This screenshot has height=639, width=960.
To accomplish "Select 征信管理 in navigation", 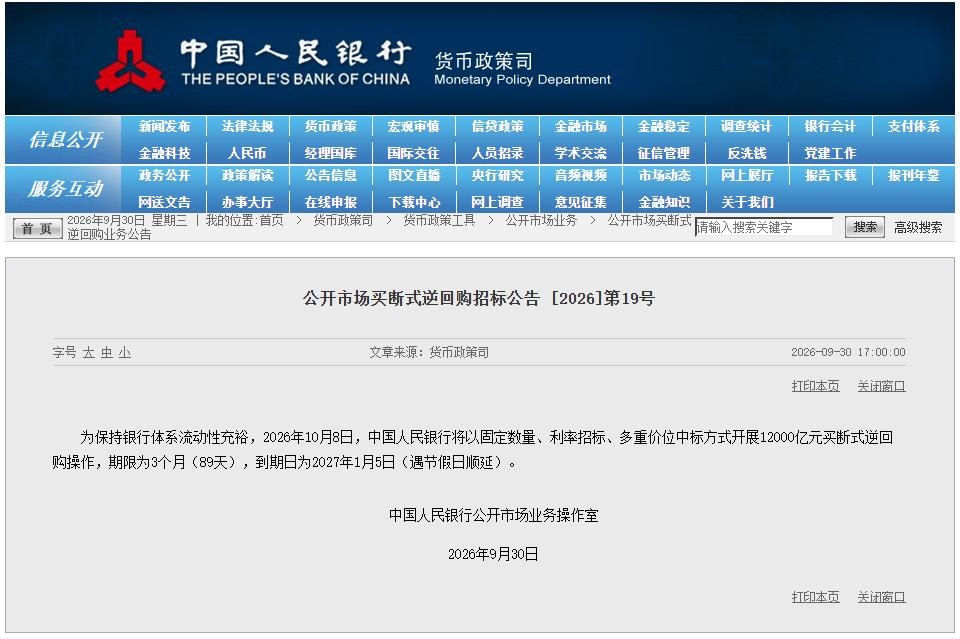I will pyautogui.click(x=664, y=153).
